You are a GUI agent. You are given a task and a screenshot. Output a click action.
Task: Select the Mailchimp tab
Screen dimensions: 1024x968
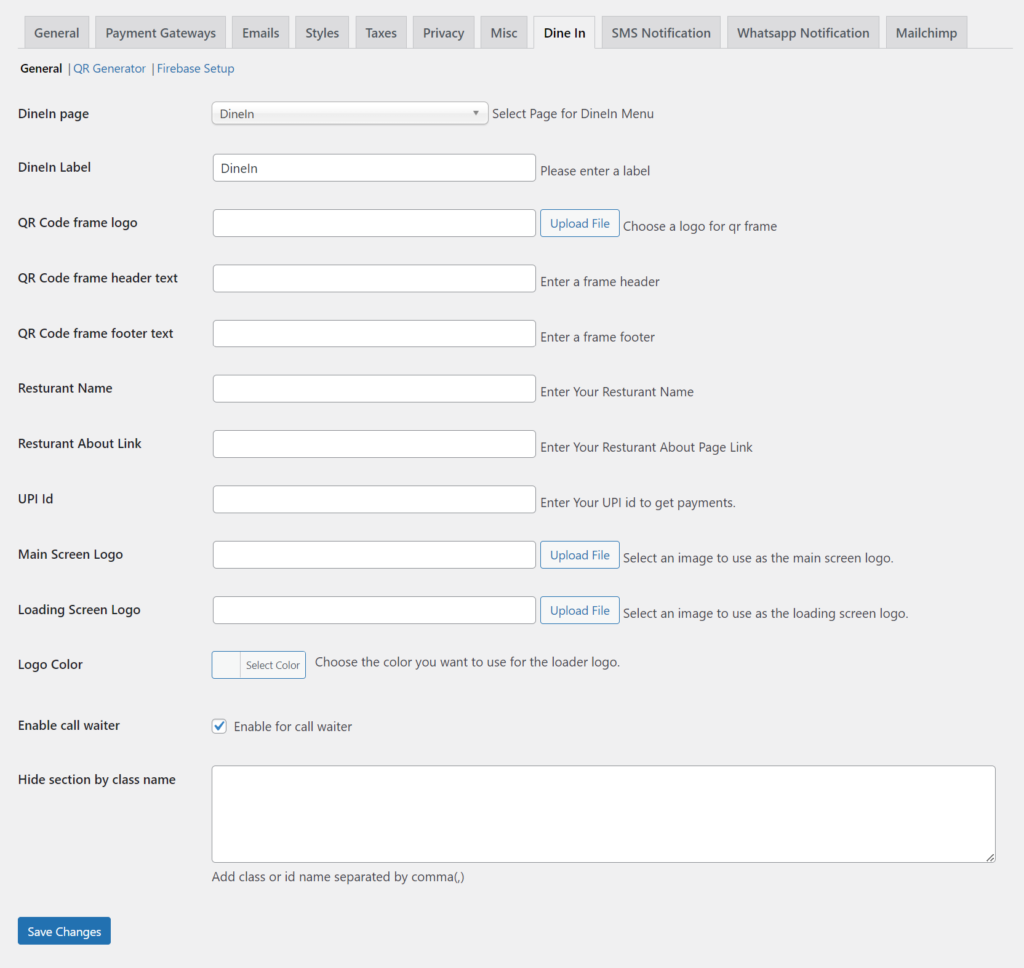click(x=925, y=33)
